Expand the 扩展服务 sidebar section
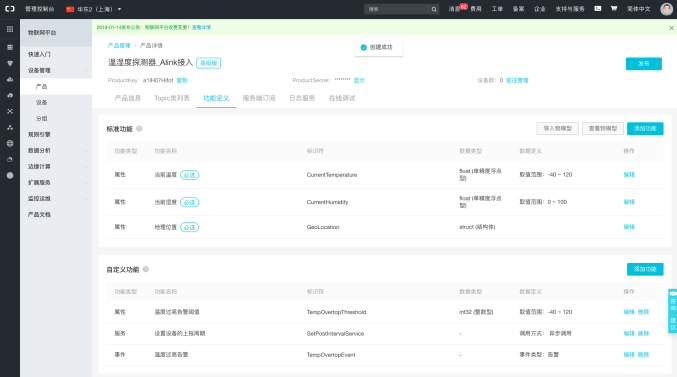677x377 pixels. coord(85,183)
